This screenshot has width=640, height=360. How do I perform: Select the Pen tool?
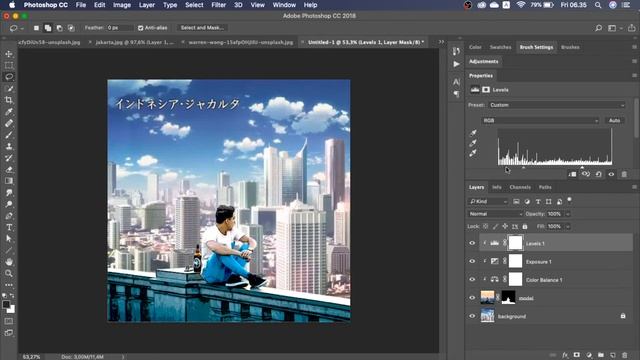click(x=9, y=216)
